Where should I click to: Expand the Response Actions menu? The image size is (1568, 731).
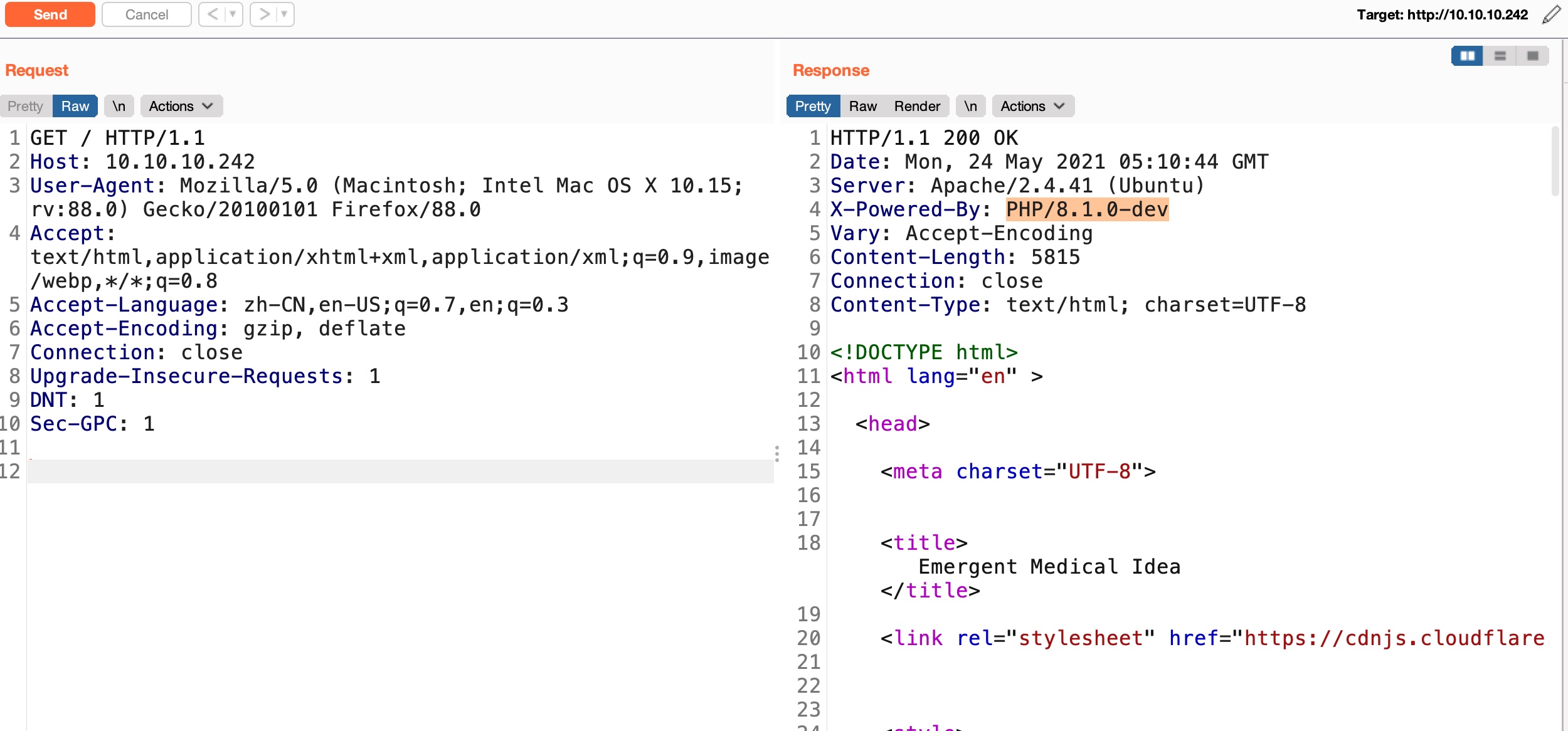coord(1032,107)
